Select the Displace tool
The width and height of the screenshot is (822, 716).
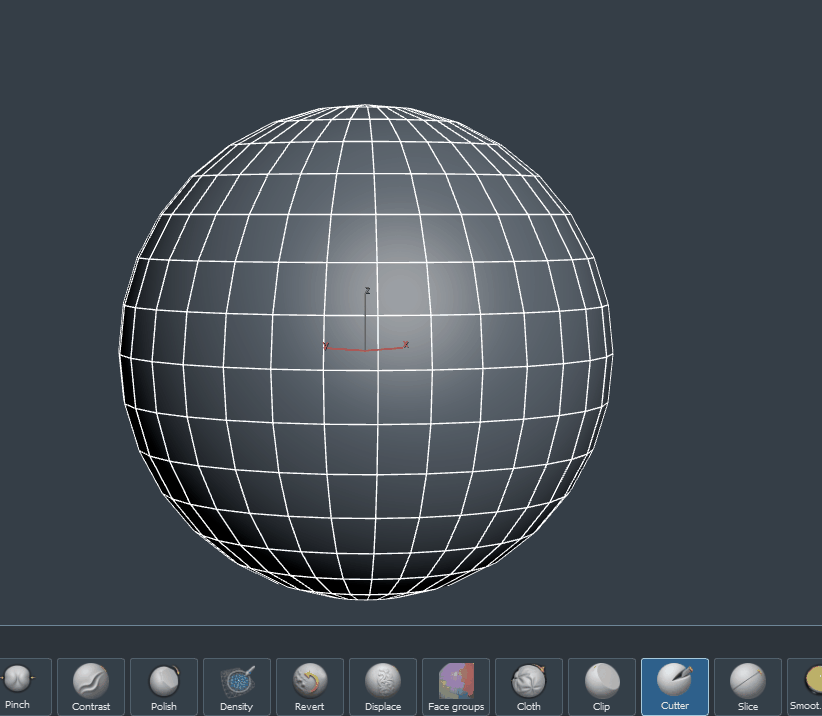pos(383,687)
